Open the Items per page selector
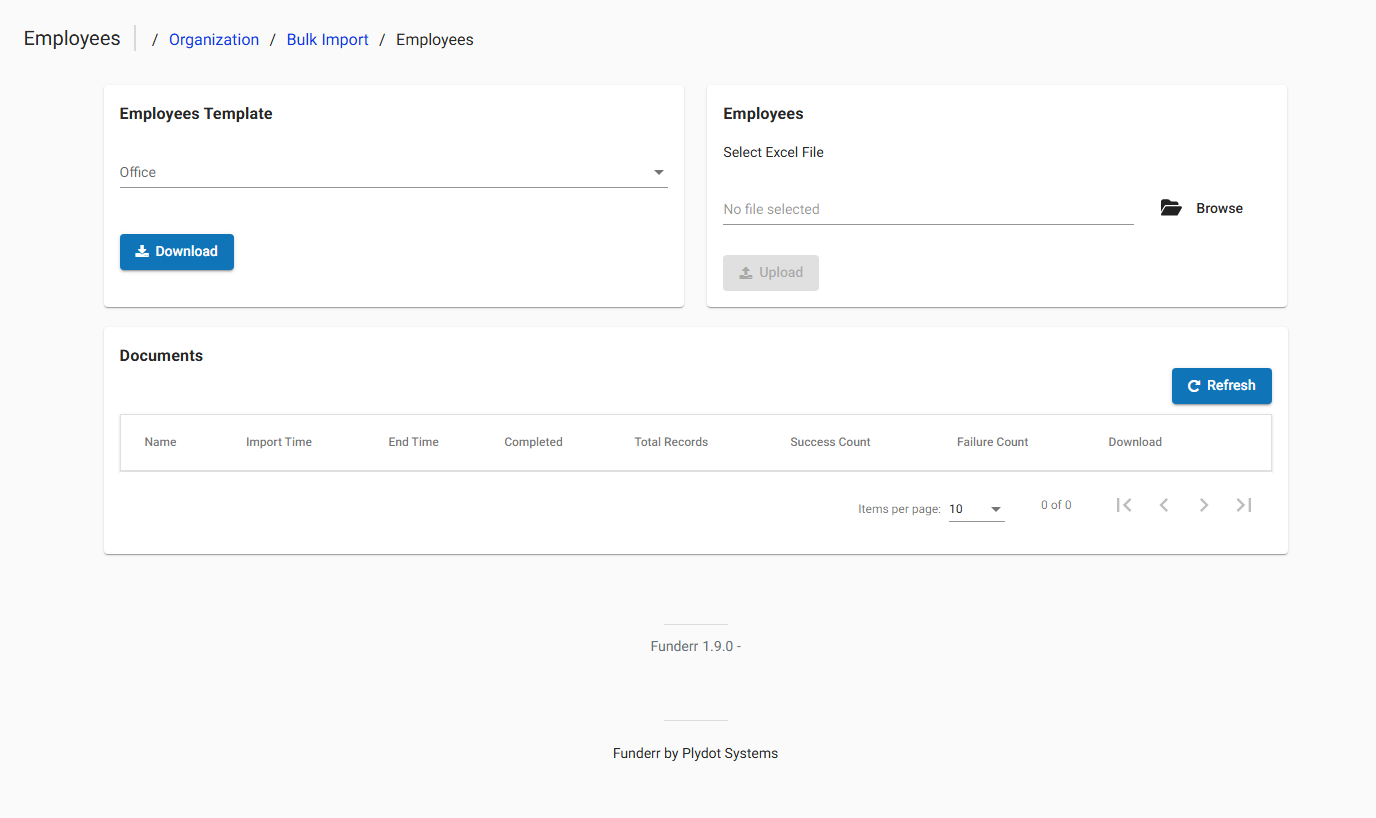The height and width of the screenshot is (818, 1376). pyautogui.click(x=975, y=508)
